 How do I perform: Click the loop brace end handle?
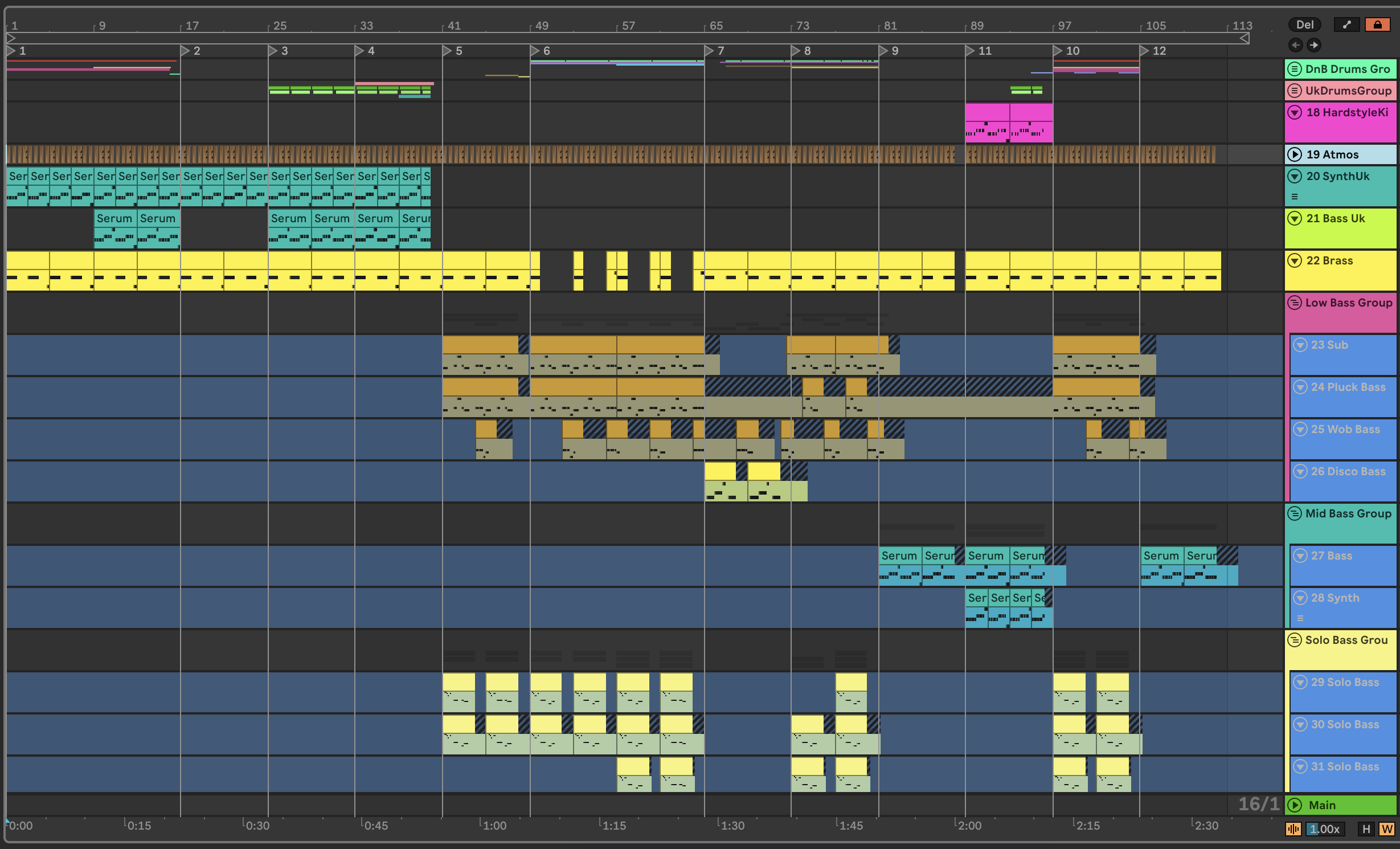click(1245, 38)
